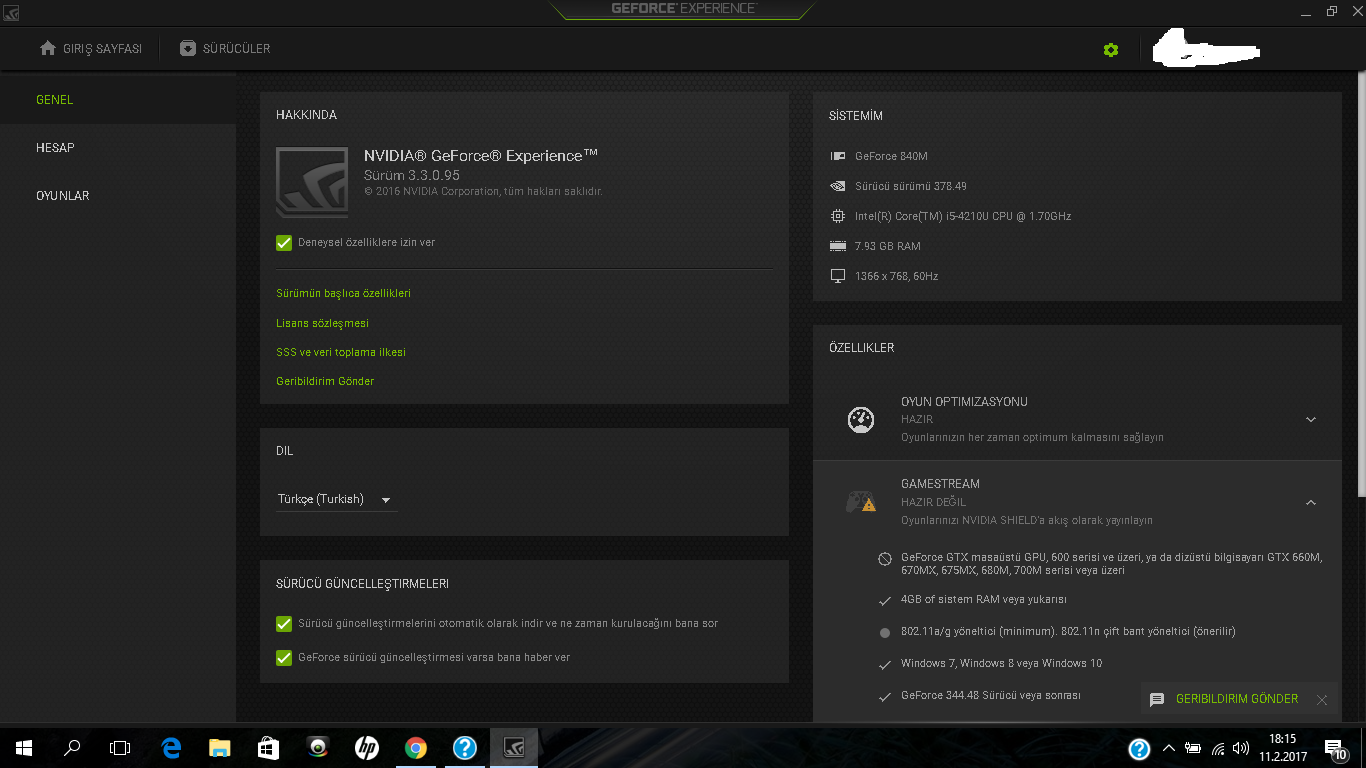Click the GameStream controller warning icon
This screenshot has height=768, width=1366.
(x=861, y=502)
